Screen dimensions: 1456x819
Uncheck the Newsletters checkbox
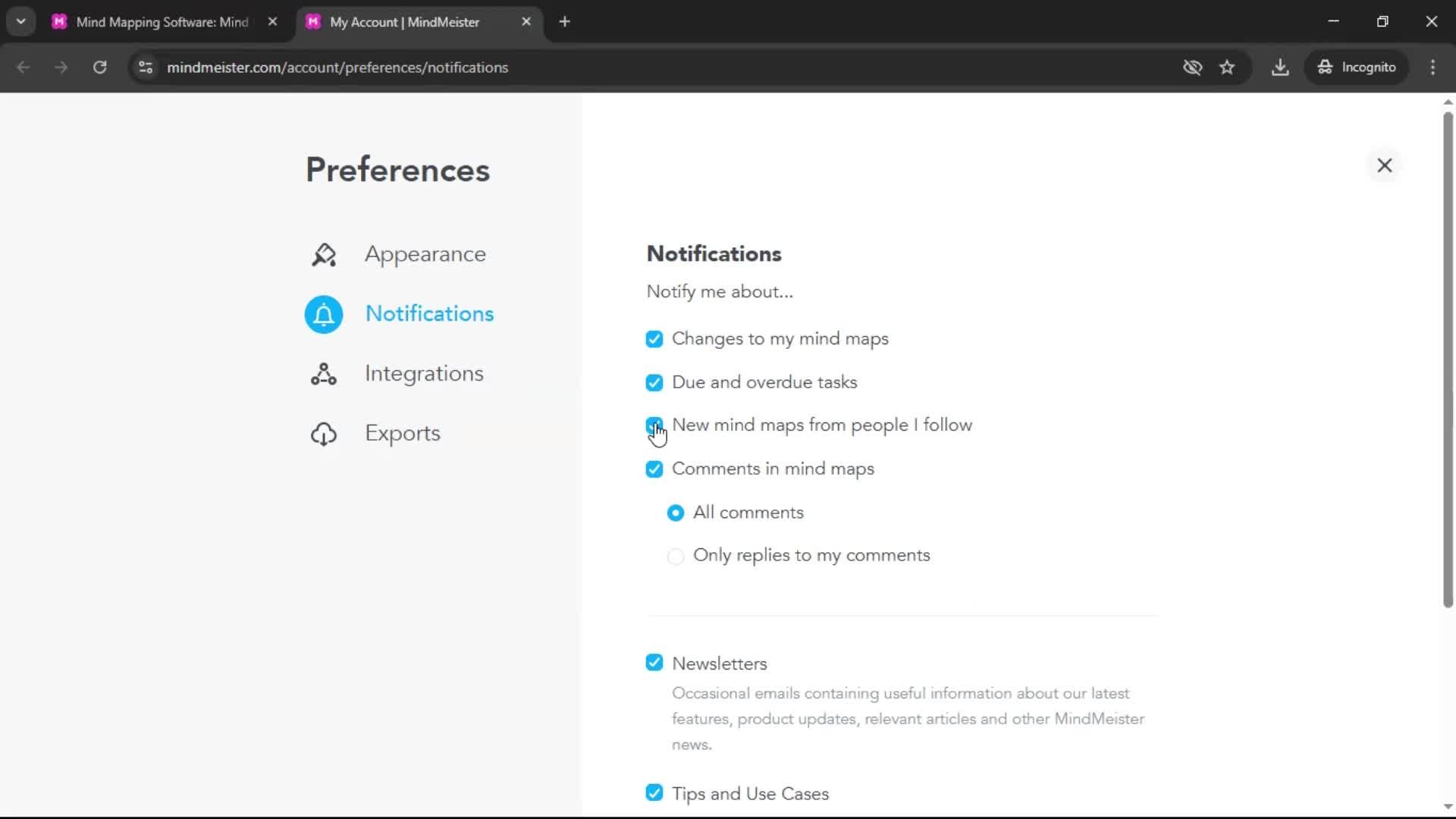[654, 663]
